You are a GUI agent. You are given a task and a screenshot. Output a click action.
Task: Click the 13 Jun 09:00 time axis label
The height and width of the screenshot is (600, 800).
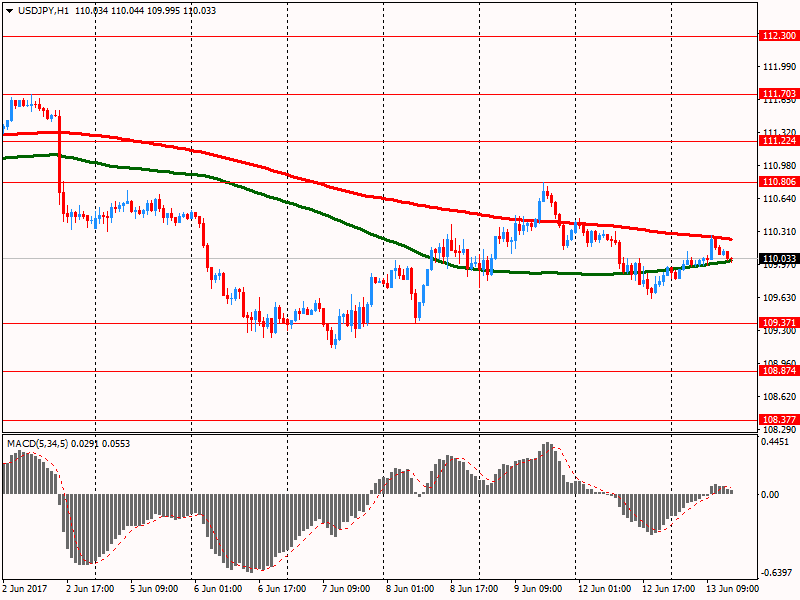point(733,589)
